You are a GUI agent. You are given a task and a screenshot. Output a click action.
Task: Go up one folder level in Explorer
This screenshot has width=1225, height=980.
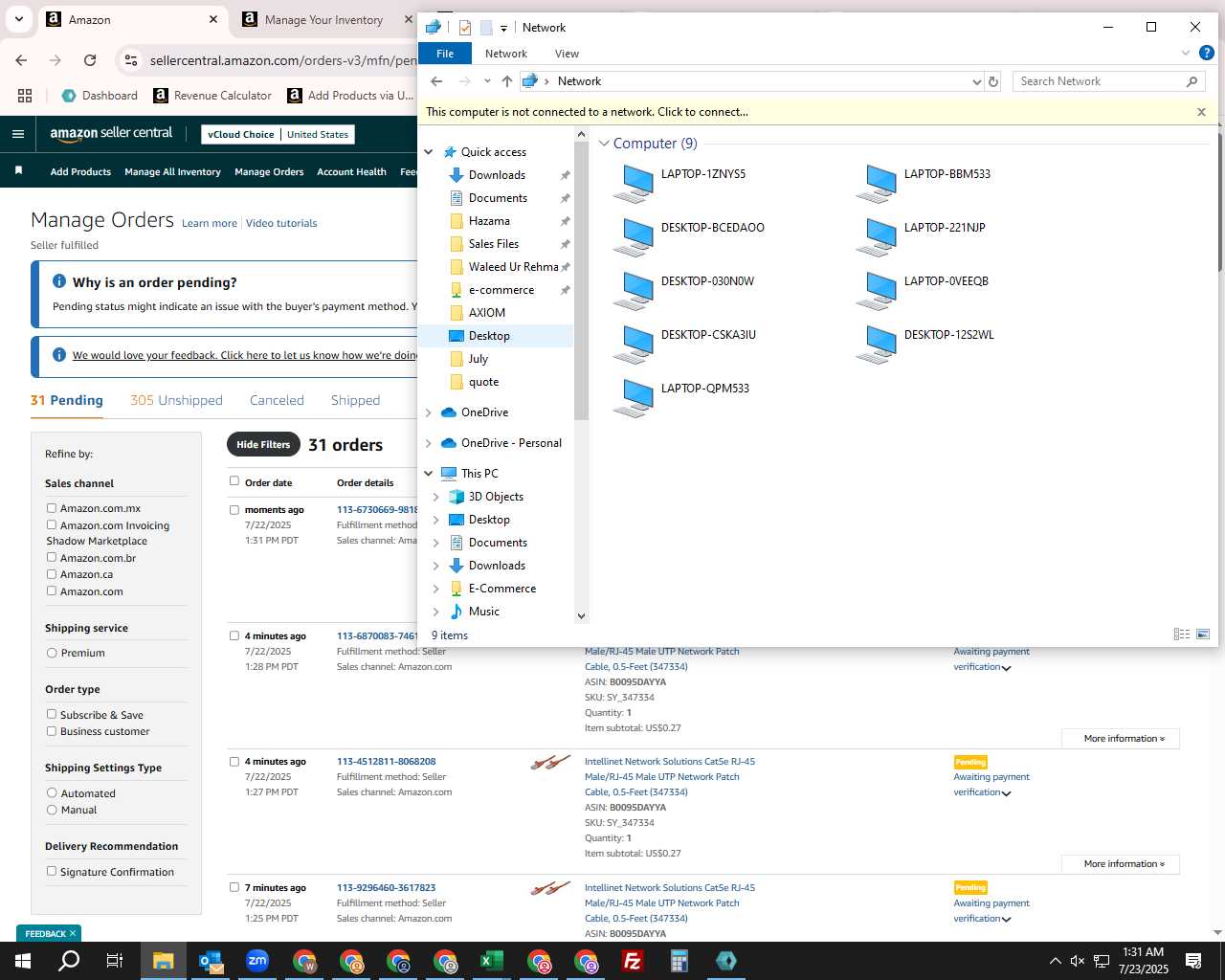[x=507, y=81]
